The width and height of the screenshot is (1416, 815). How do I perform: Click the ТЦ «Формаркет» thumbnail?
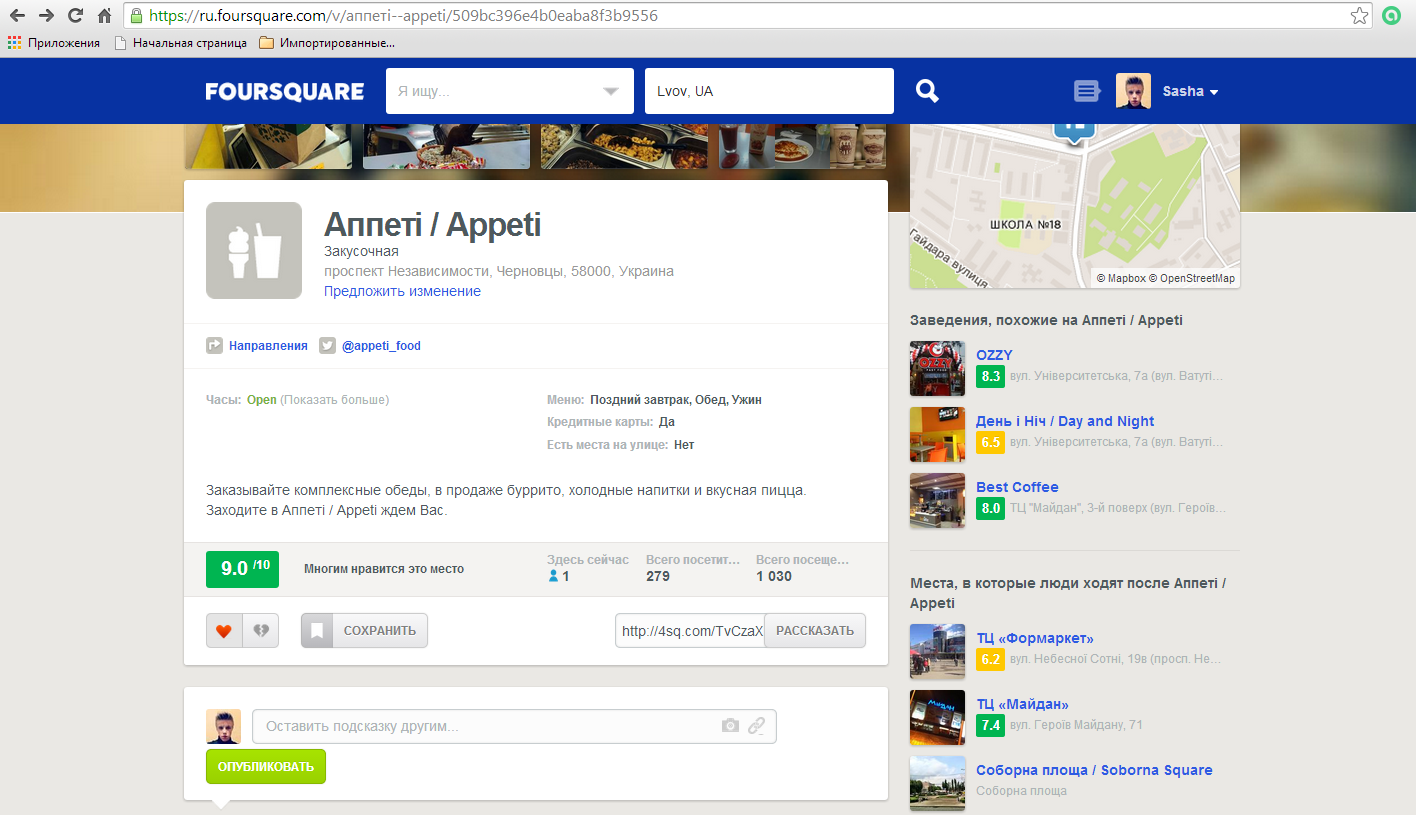[937, 652]
